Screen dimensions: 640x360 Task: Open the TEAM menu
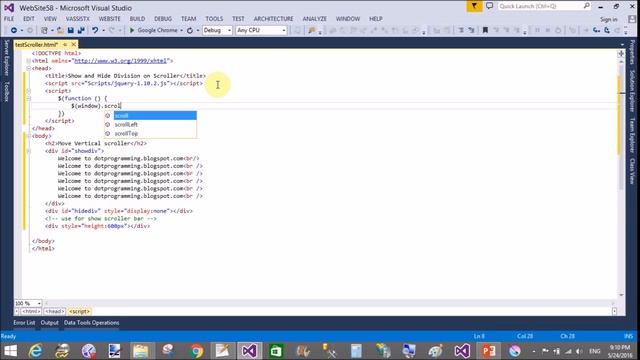click(x=189, y=19)
